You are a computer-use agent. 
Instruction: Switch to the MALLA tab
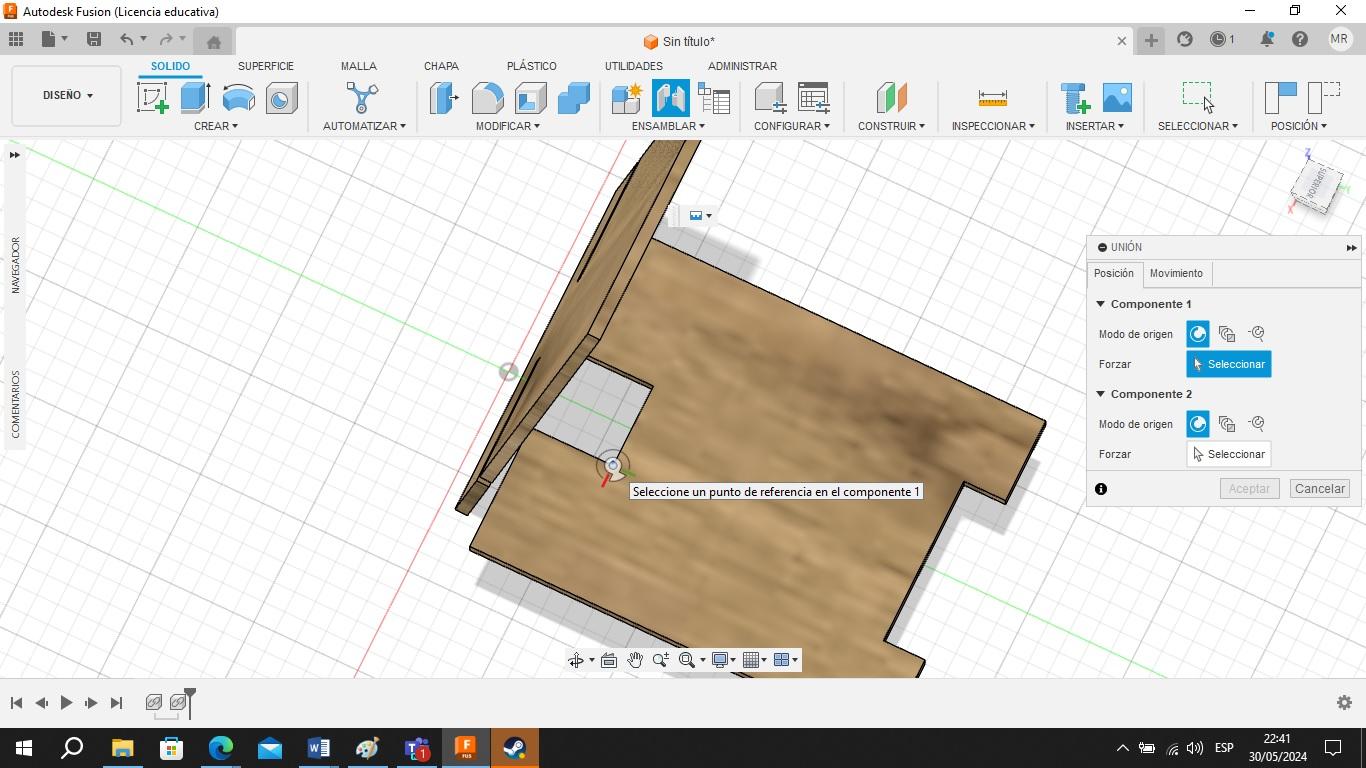[358, 66]
